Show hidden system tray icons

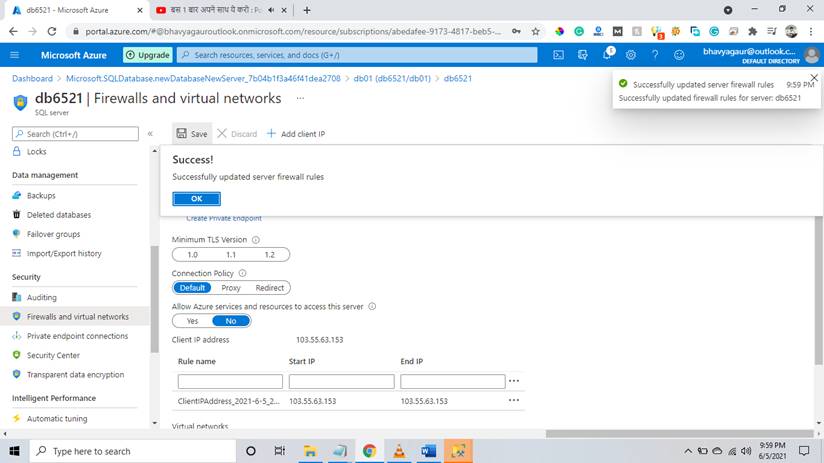(687, 451)
